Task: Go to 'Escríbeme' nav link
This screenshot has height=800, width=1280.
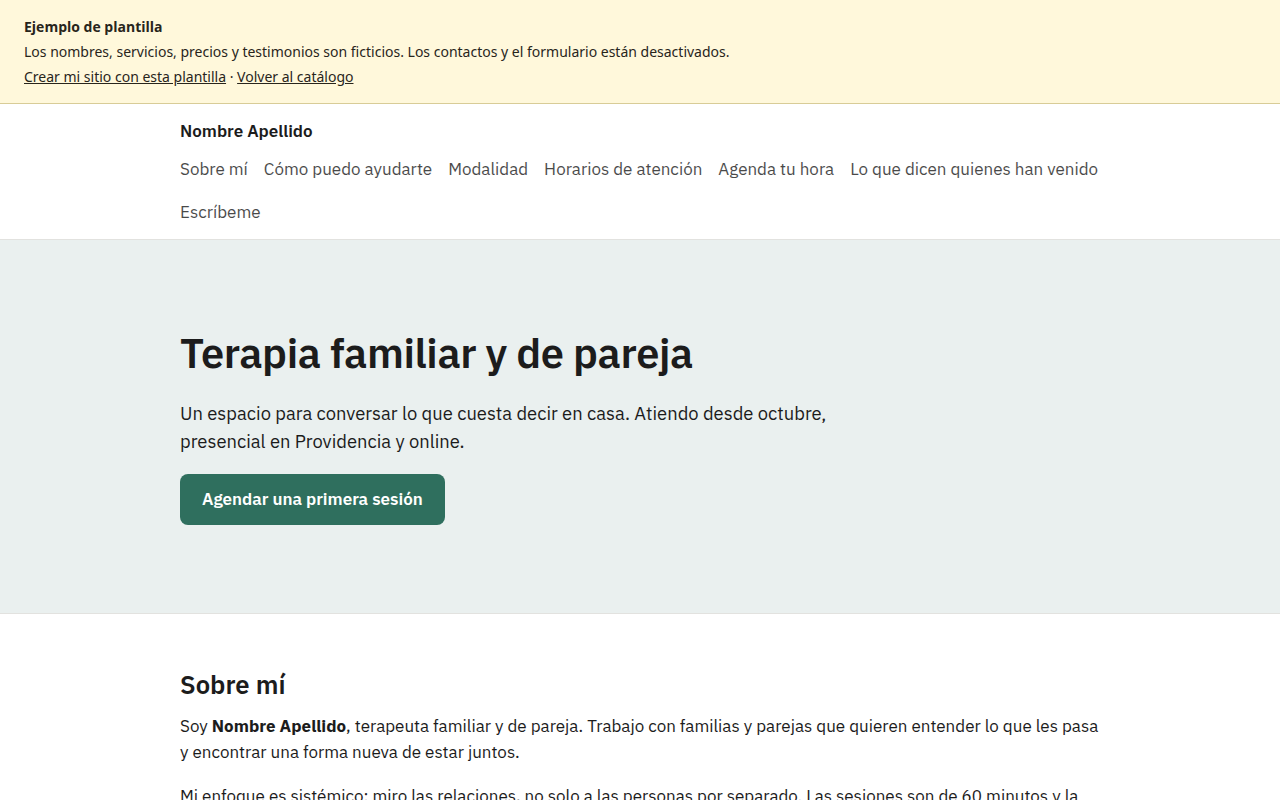Action: (220, 212)
